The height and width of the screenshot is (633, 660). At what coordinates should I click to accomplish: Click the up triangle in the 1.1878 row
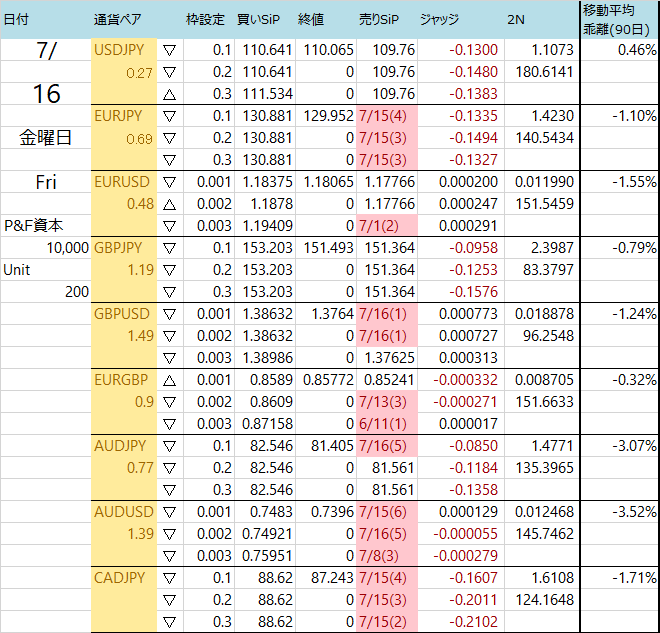coord(169,205)
